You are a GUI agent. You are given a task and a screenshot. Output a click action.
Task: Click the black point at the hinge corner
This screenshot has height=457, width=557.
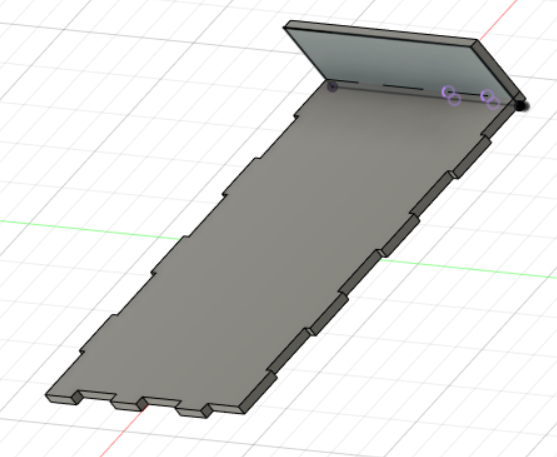tap(520, 106)
